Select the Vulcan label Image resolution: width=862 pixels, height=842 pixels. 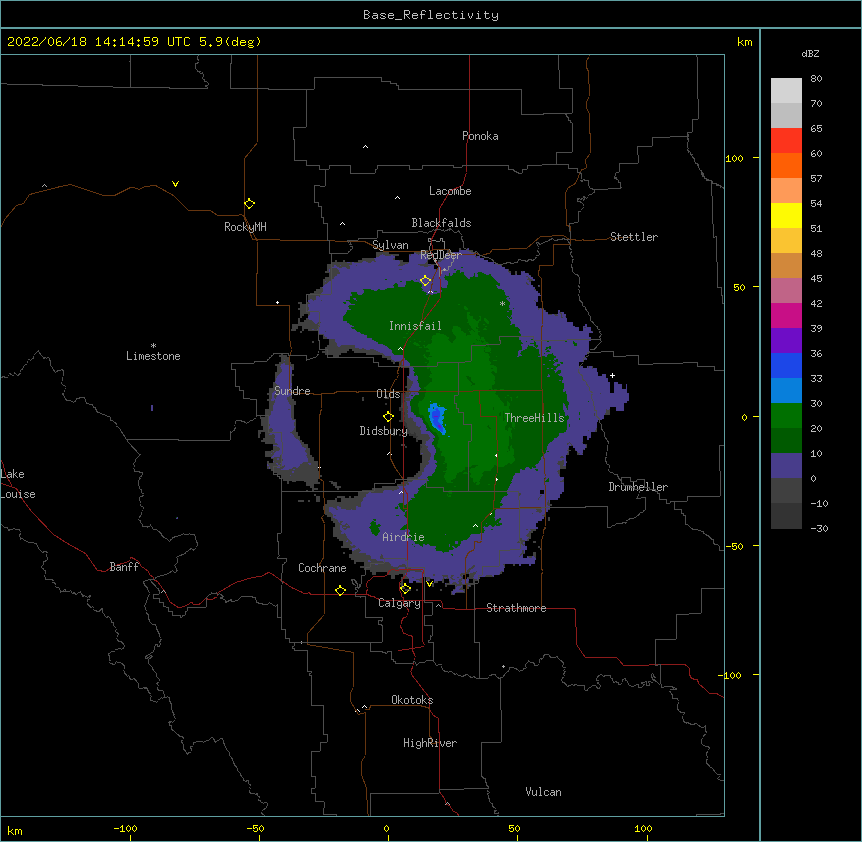pos(543,792)
